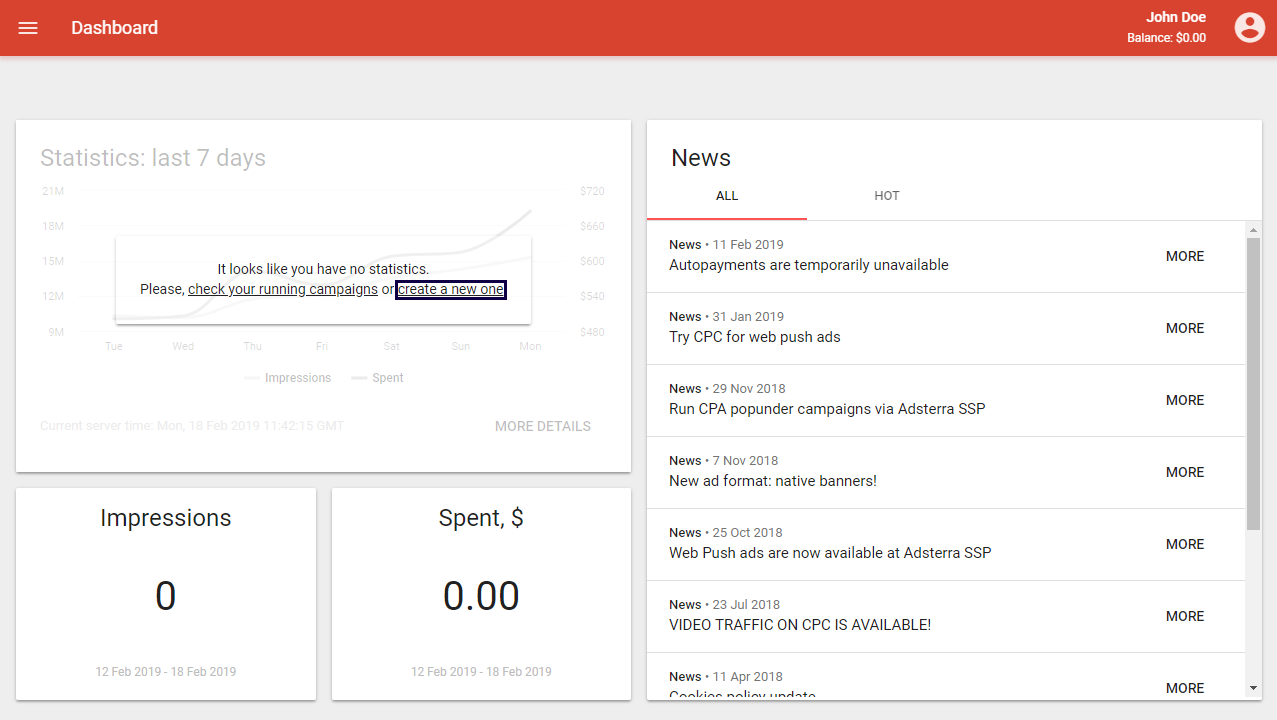The image size is (1277, 720).
Task: Click the user account avatar icon
Action: click(1249, 28)
